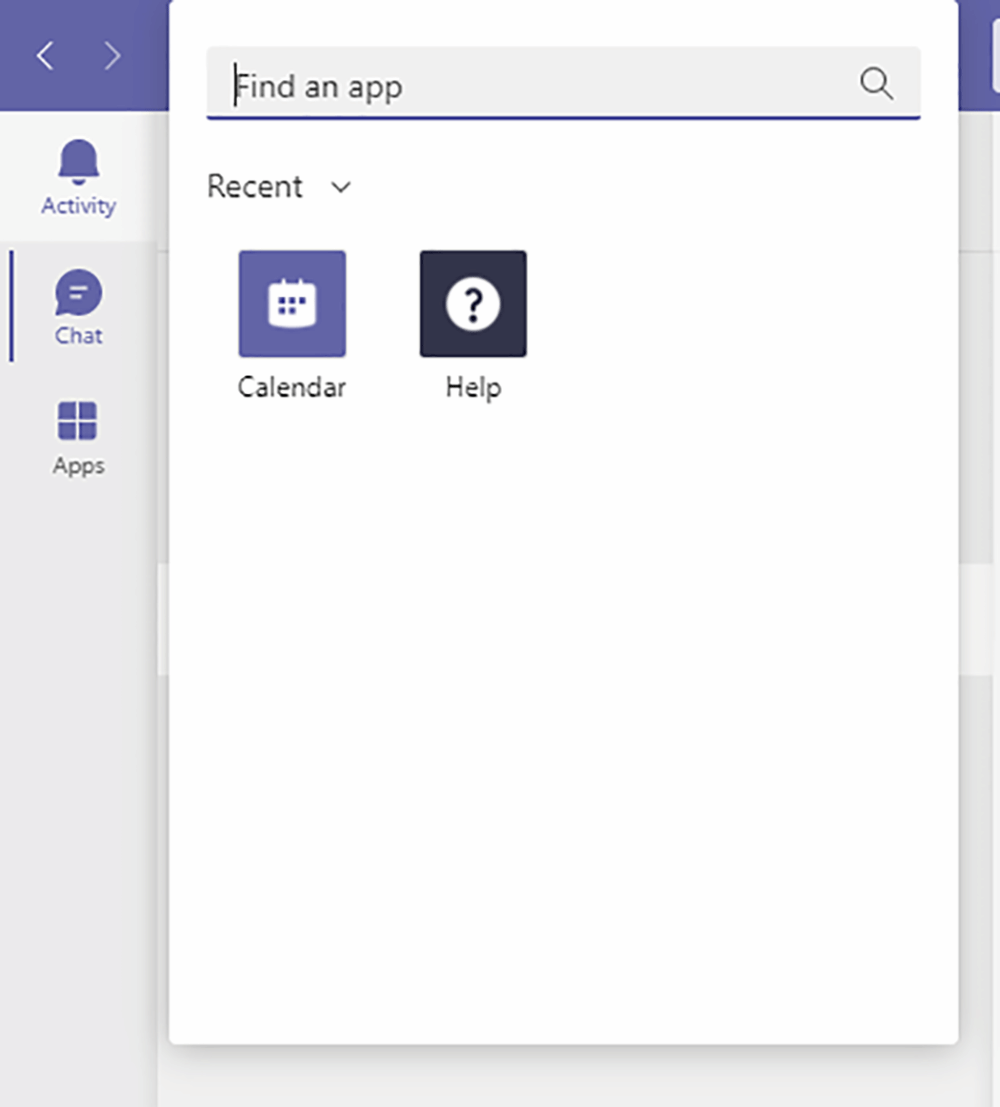Screen dimensions: 1000x1107
Task: Click the forward navigation arrow
Action: pos(113,56)
